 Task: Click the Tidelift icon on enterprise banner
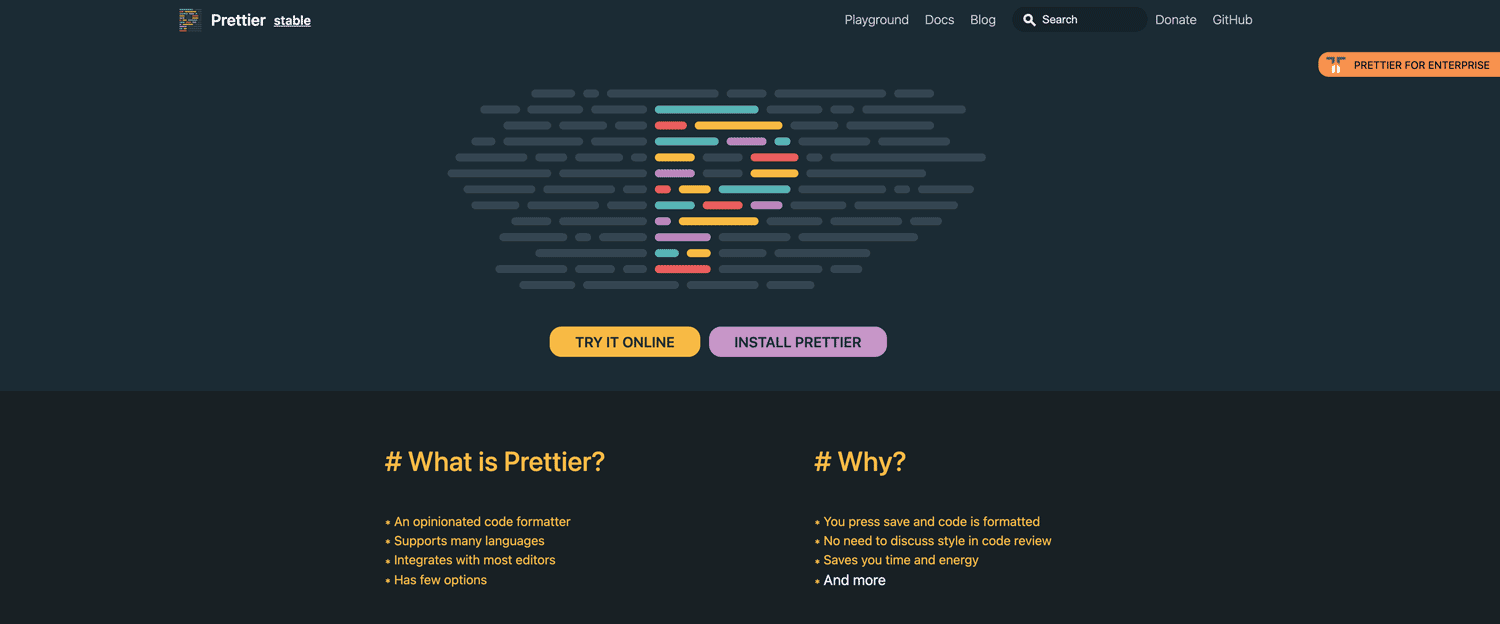(x=1336, y=65)
